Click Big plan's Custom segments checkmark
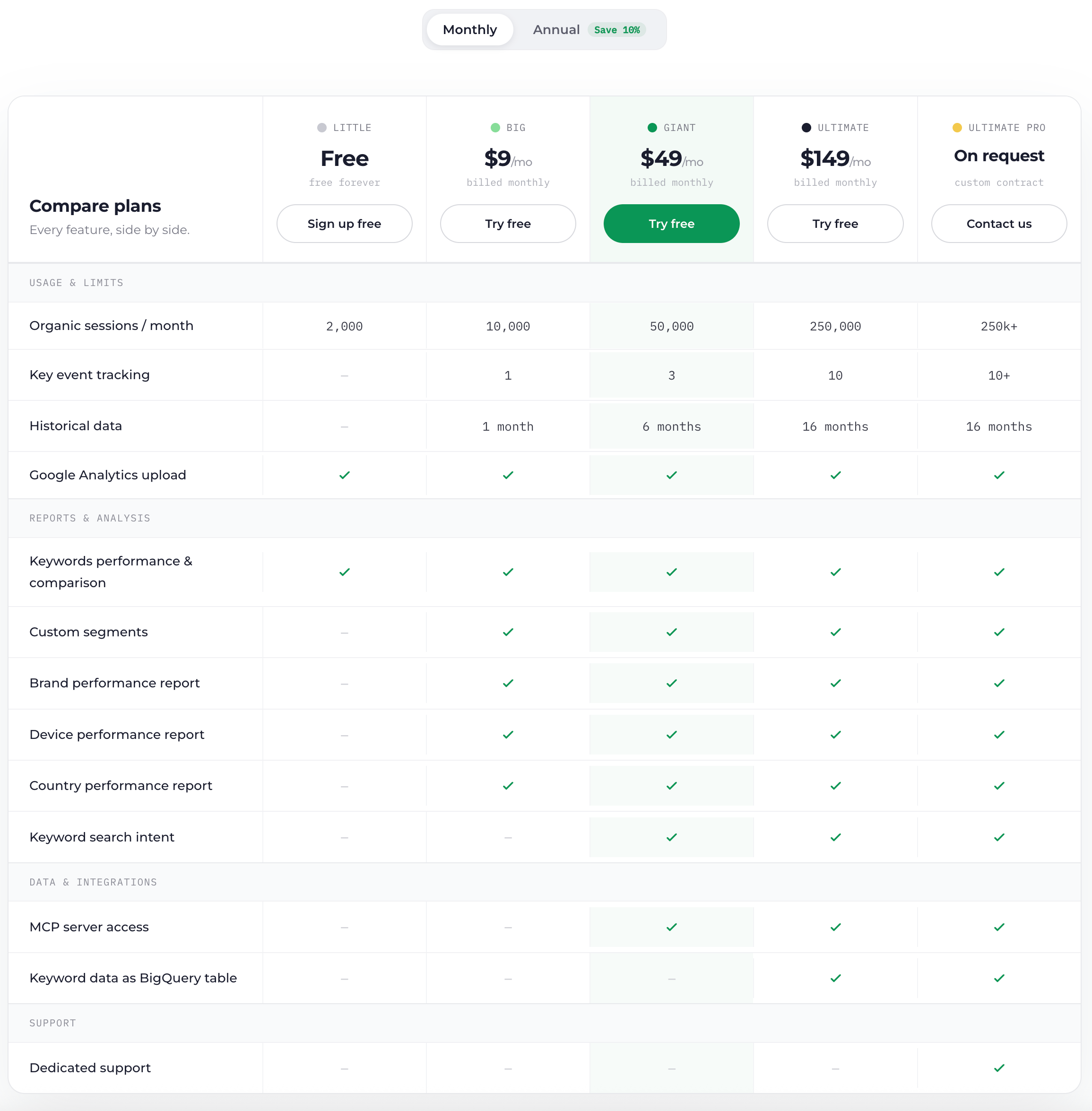 coord(508,632)
